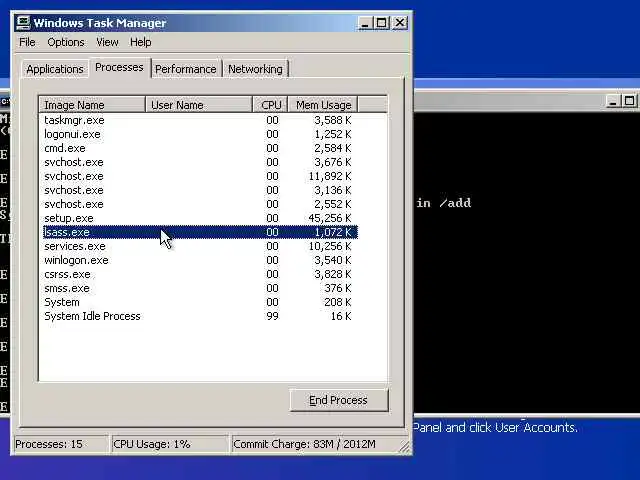Click the User Accounts text in setup
This screenshot has width=640, height=480.
tap(536, 427)
